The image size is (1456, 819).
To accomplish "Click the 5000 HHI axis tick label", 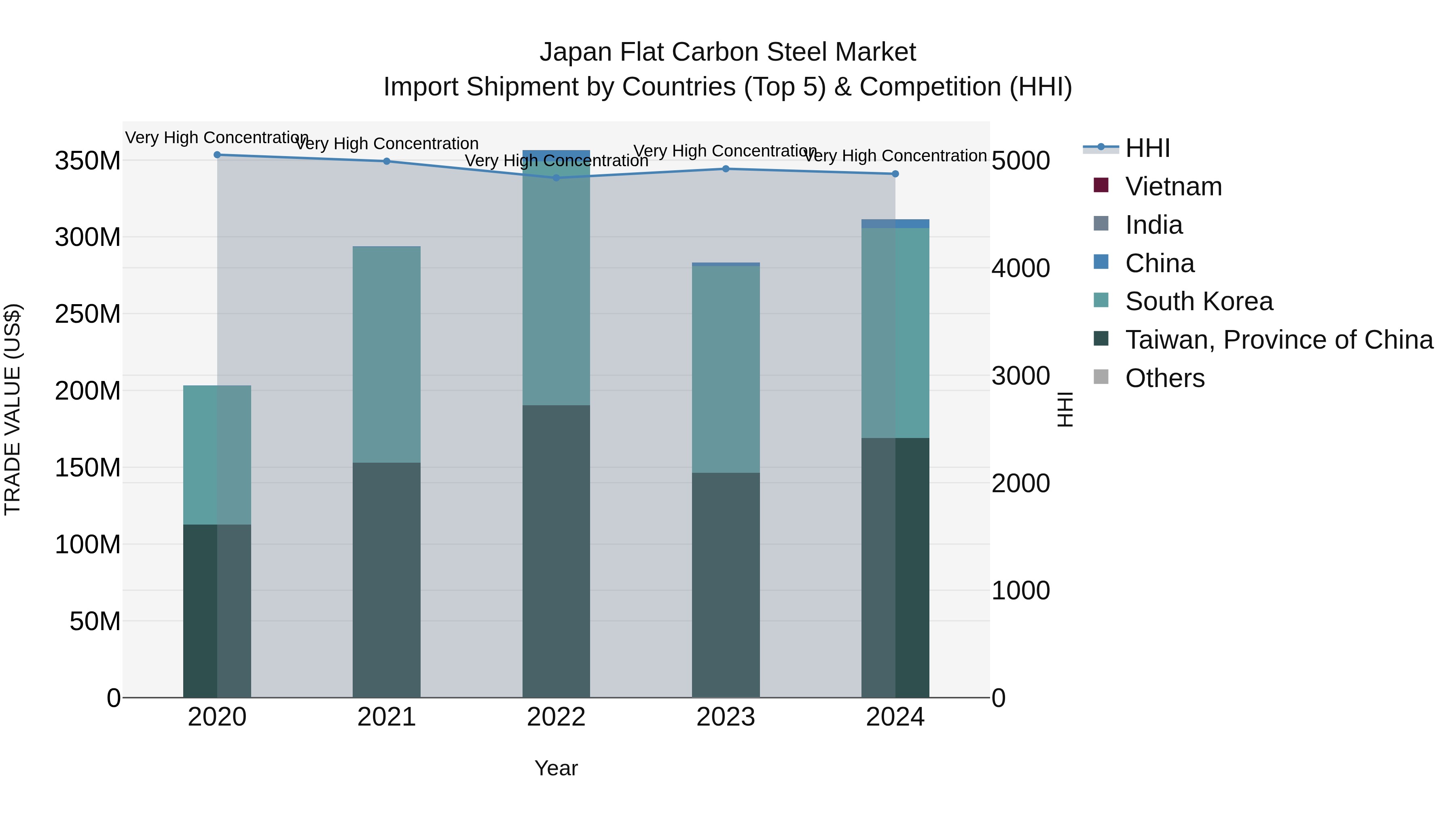I will pos(1021,161).
